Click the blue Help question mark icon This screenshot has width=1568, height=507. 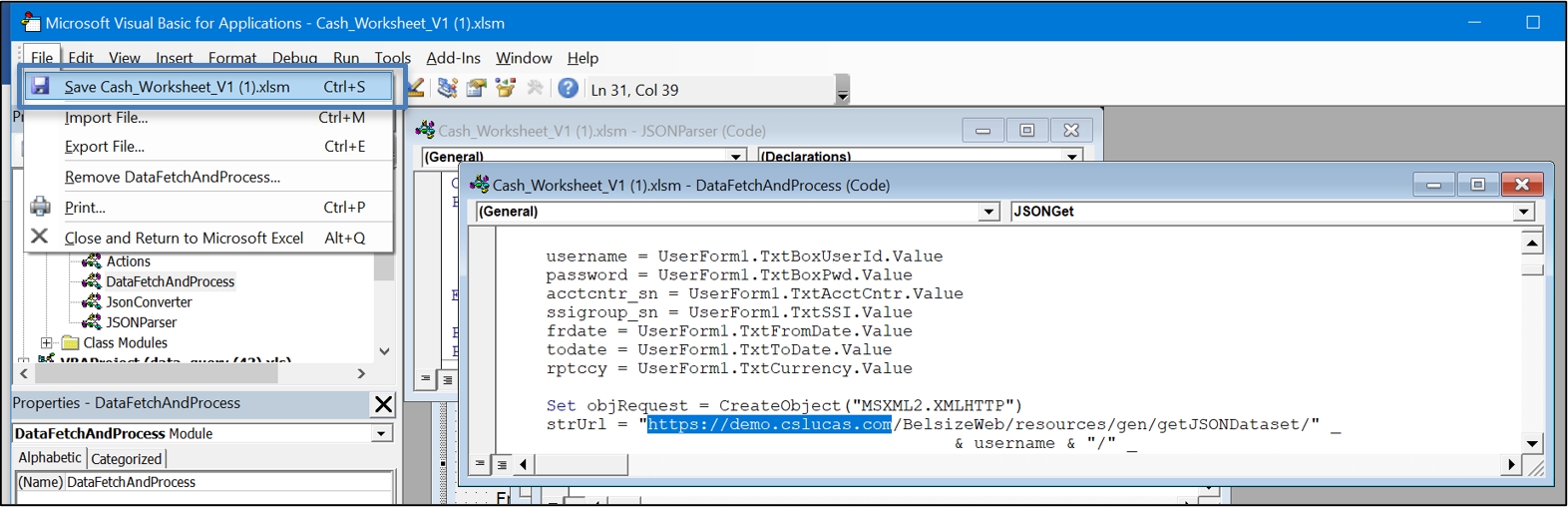[568, 89]
